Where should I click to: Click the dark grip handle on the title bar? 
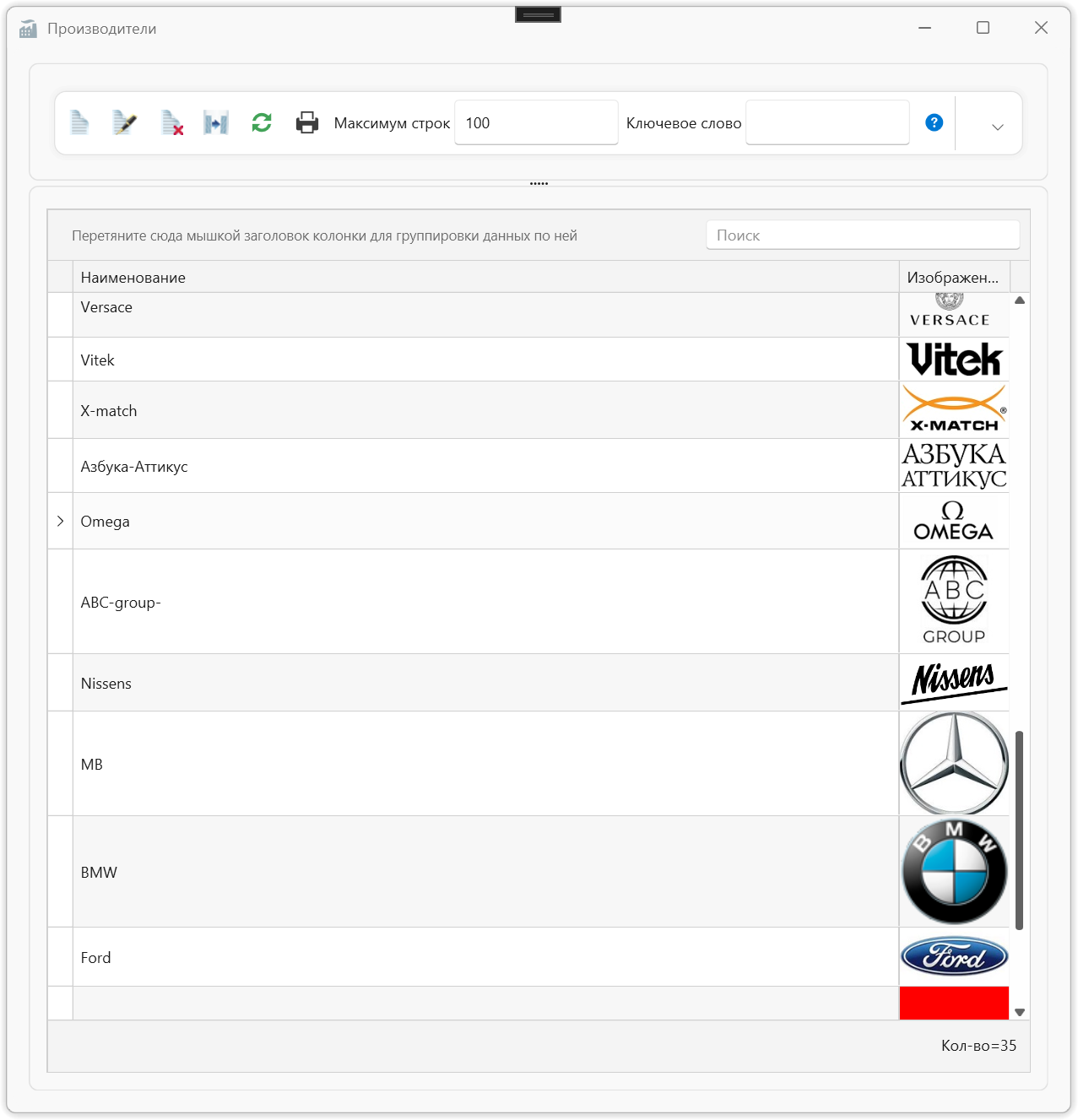click(538, 15)
